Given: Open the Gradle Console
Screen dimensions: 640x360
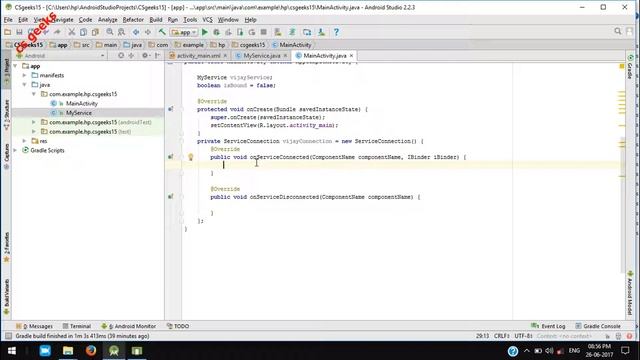Looking at the screenshot, I should [598, 326].
